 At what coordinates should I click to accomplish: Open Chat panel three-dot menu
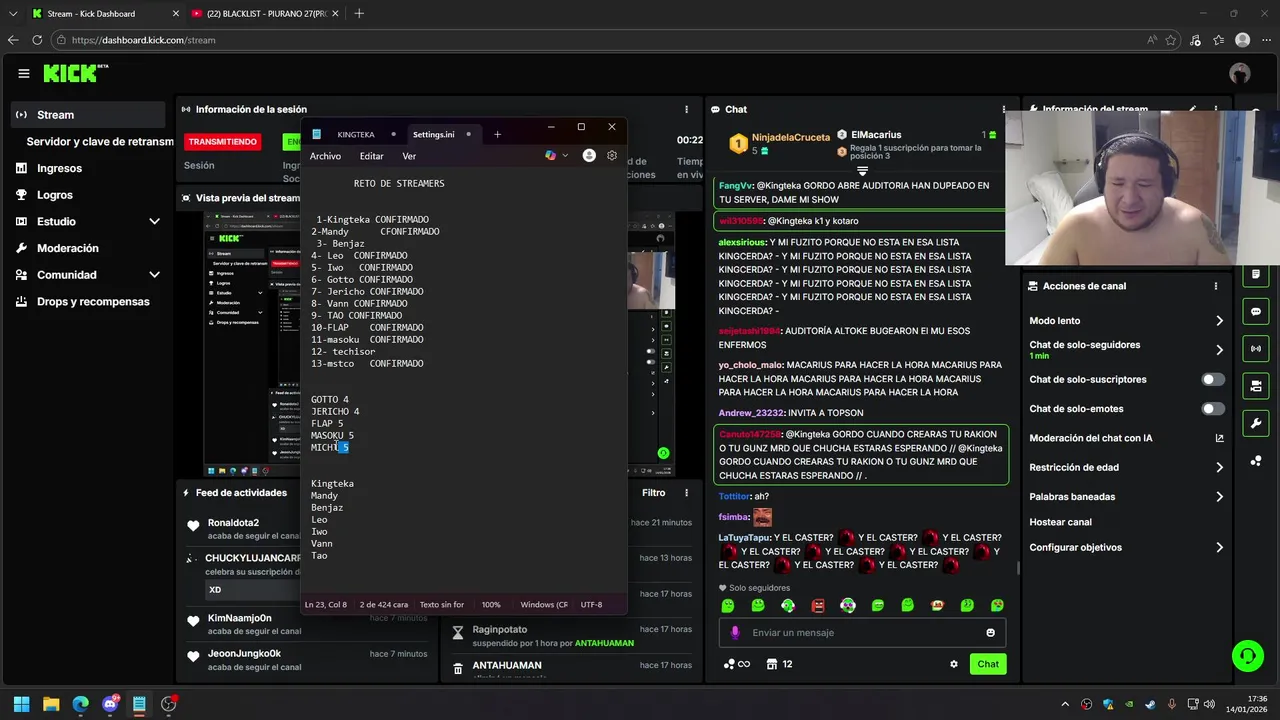point(1004,109)
